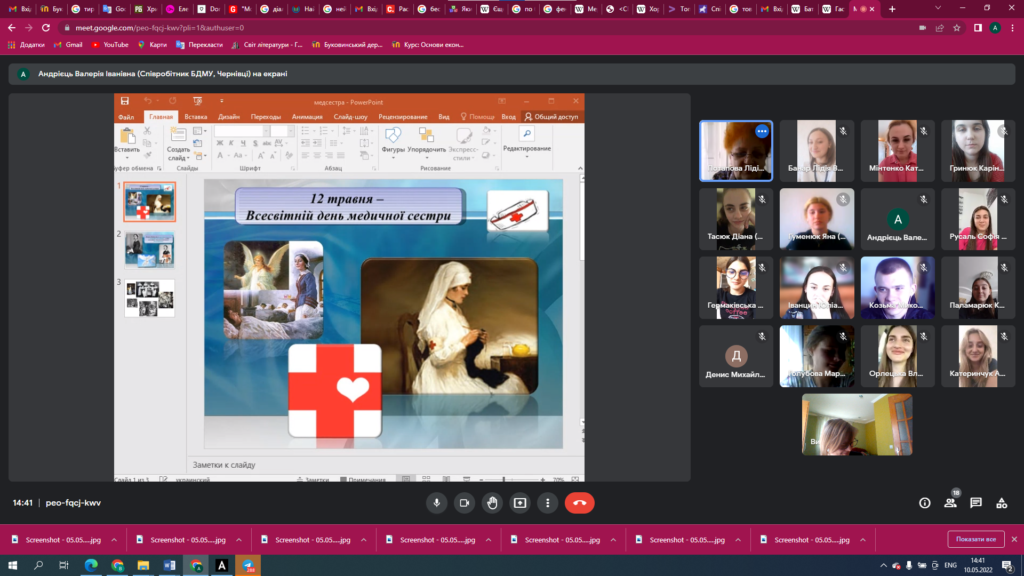Raise hand in the meeting
Screen dimensions: 1024x576
coord(492,503)
